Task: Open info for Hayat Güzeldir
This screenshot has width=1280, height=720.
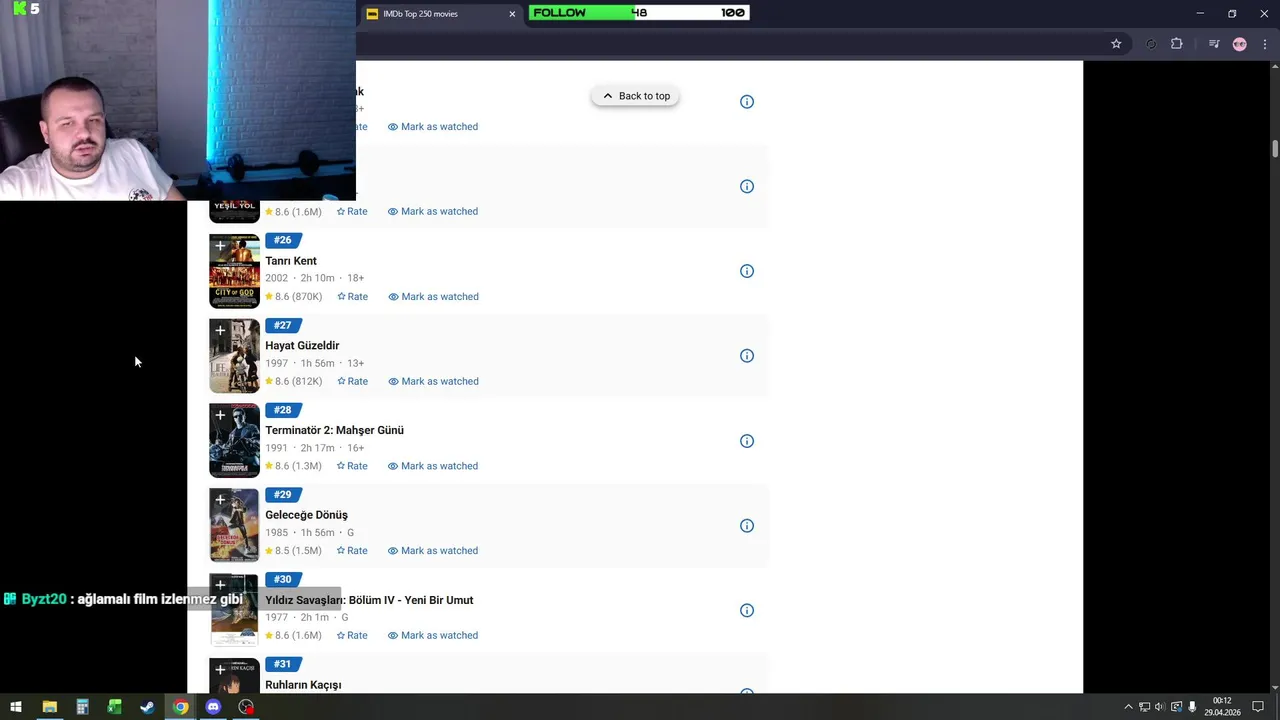Action: (x=747, y=356)
